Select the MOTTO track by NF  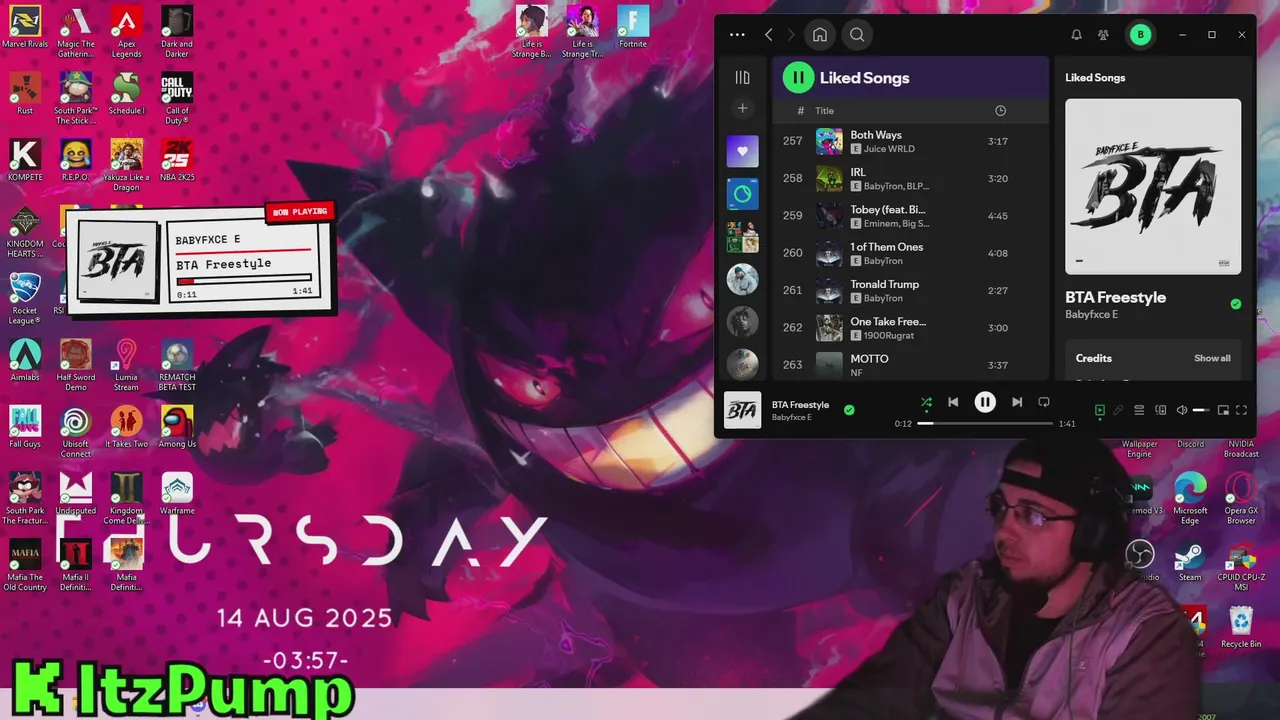coord(911,364)
